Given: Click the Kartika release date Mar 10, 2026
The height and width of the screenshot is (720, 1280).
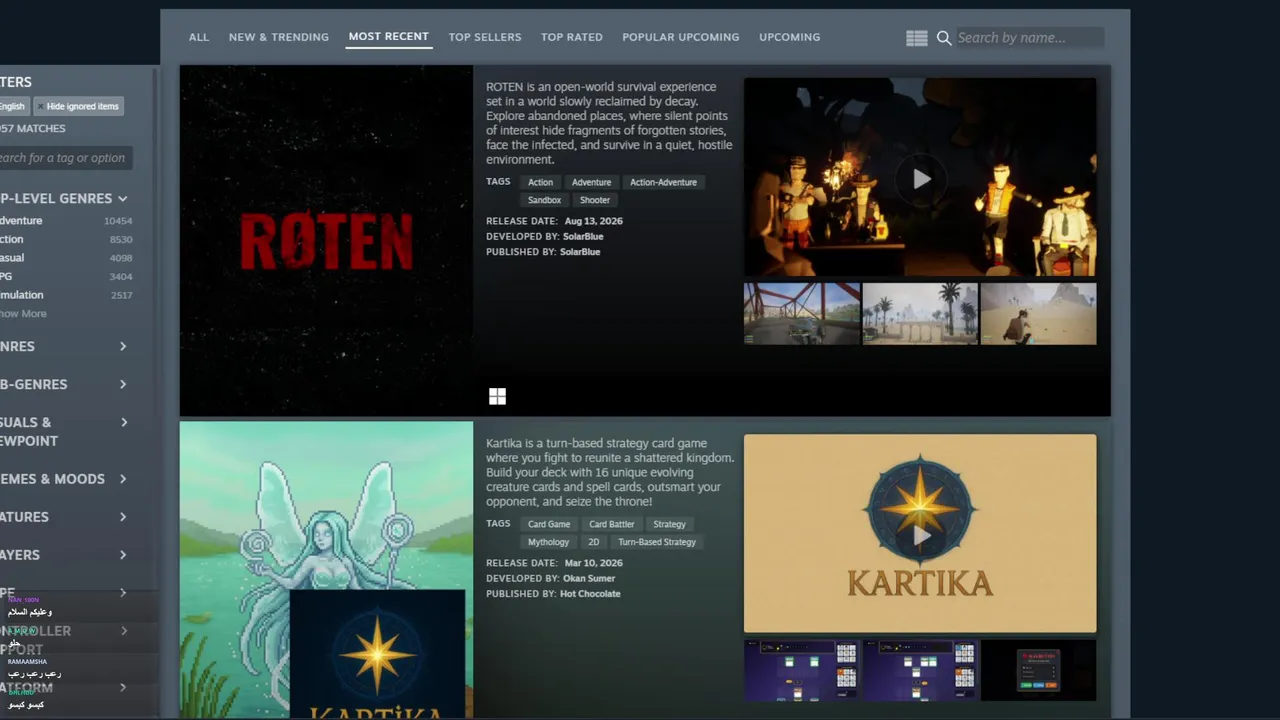Looking at the screenshot, I should [593, 563].
